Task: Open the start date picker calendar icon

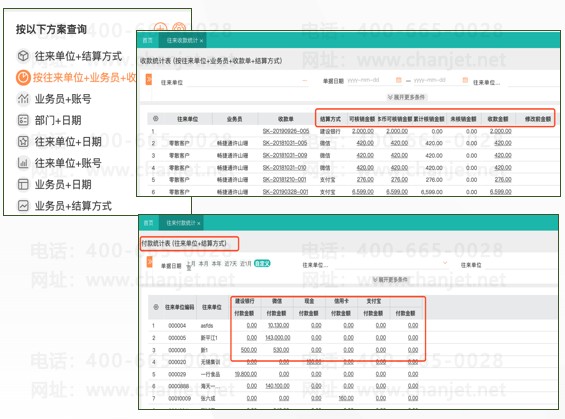Action: tap(399, 80)
